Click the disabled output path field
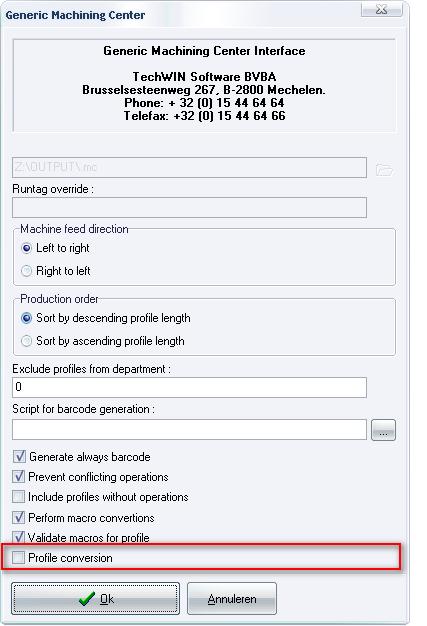Image resolution: width=427 pixels, height=626 pixels. click(x=189, y=167)
